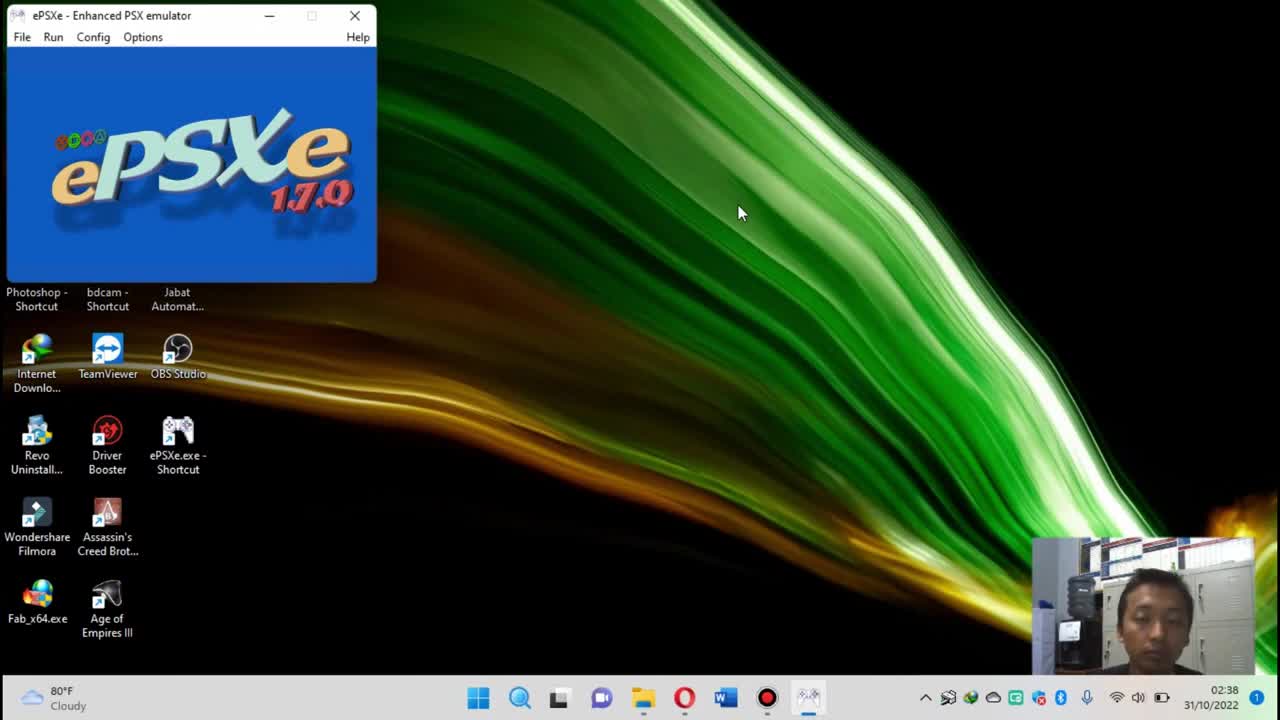This screenshot has width=1280, height=720.
Task: Minimize the ePSXe window
Action: point(269,16)
